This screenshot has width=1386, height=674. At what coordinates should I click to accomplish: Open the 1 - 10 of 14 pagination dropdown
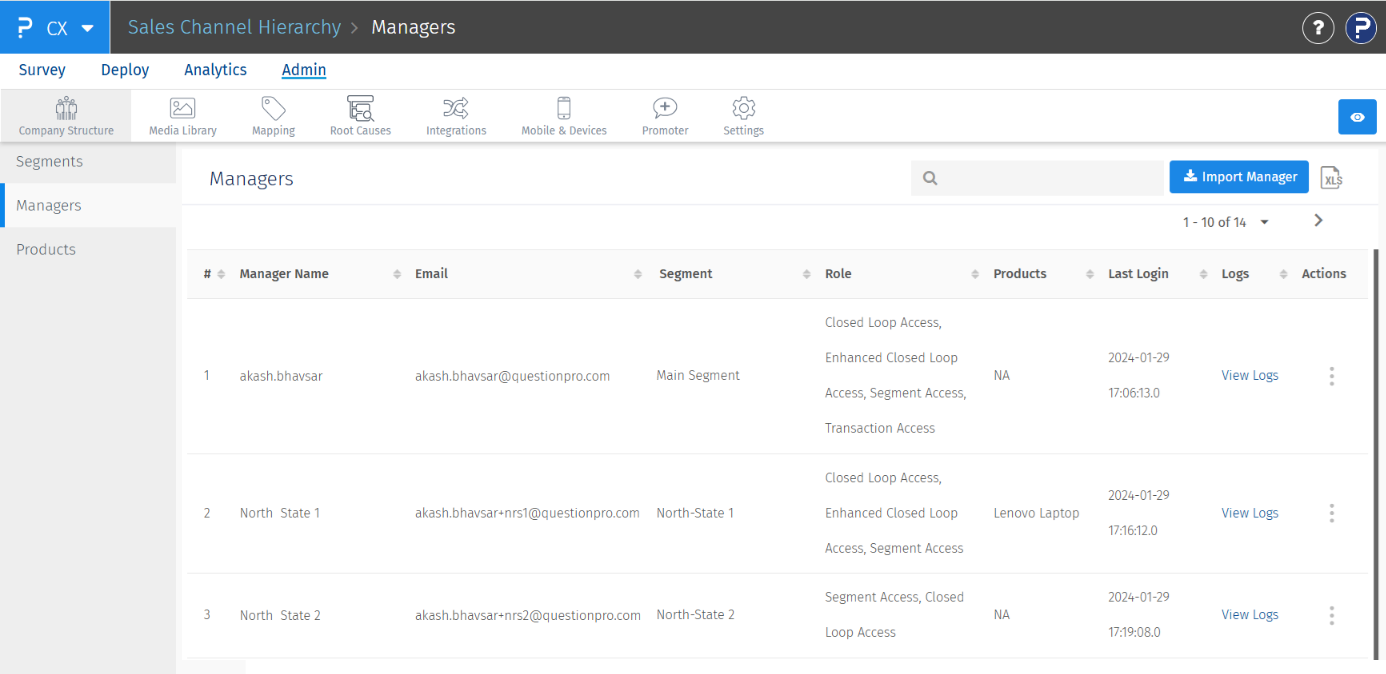1226,222
